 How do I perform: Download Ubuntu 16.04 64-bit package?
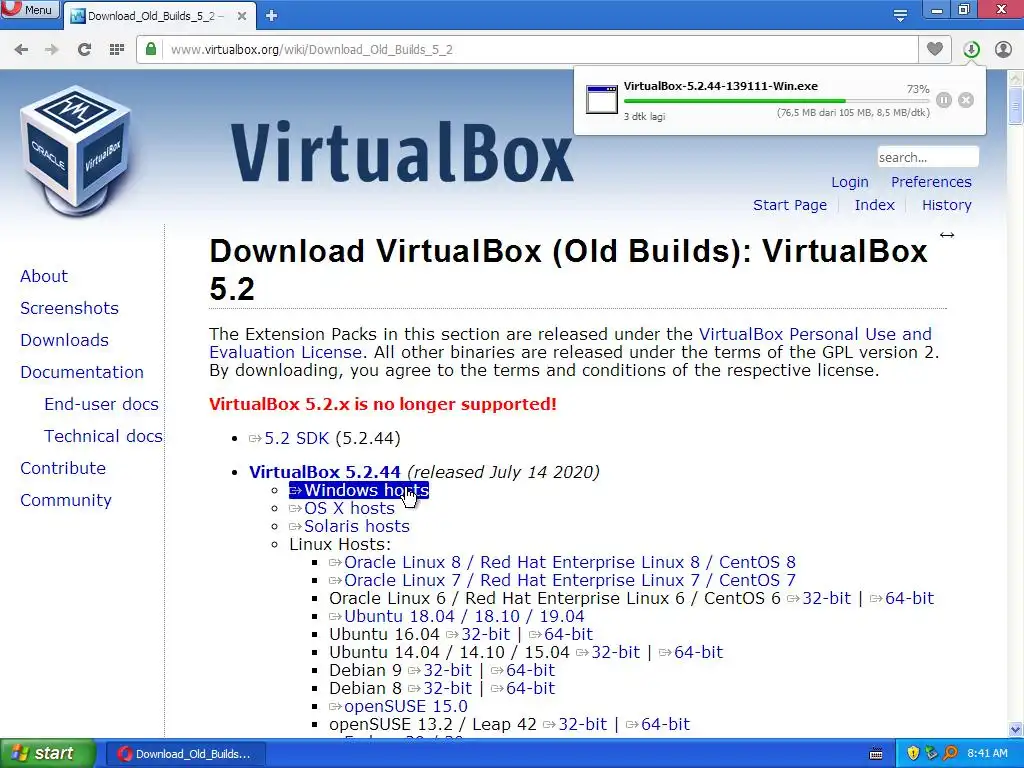560,634
